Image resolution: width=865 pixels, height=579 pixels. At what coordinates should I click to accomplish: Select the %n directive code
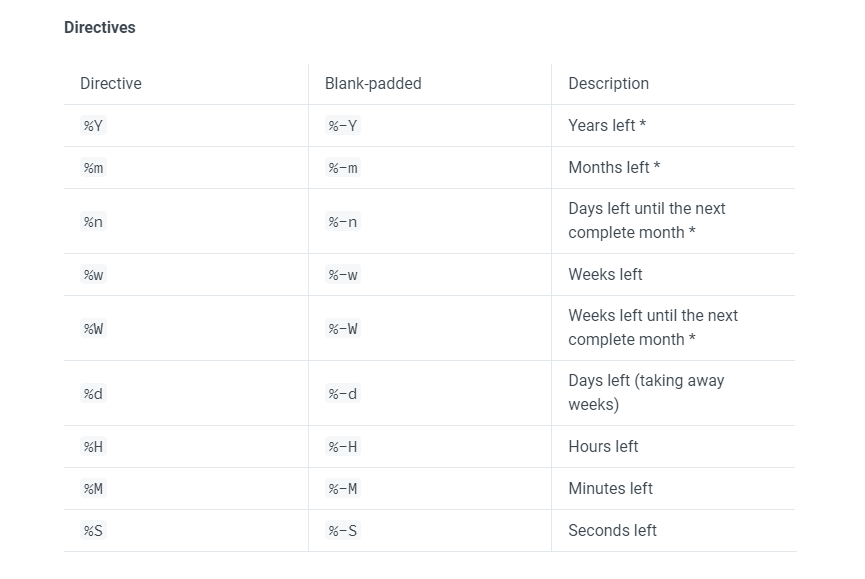coord(93,222)
